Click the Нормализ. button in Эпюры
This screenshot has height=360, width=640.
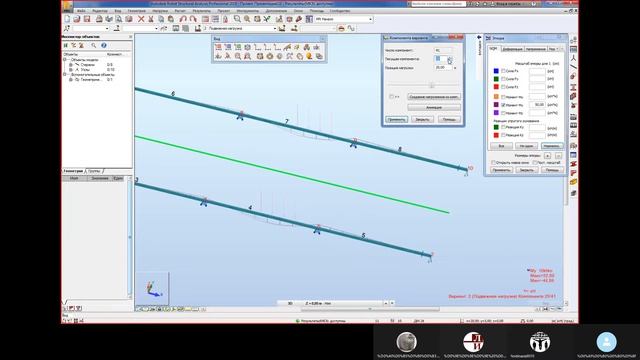[552, 146]
